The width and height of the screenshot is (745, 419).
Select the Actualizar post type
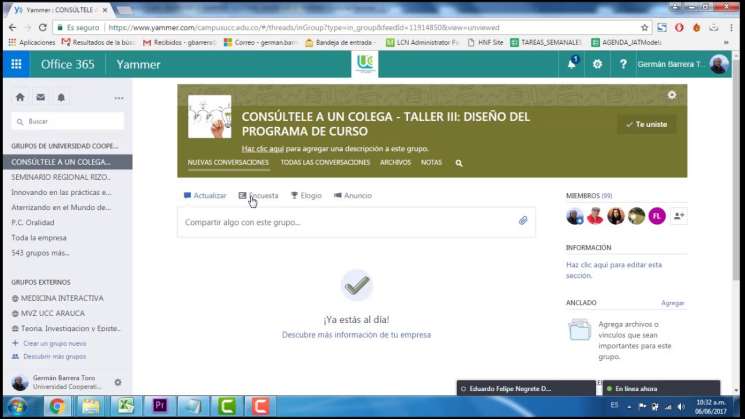(205, 196)
